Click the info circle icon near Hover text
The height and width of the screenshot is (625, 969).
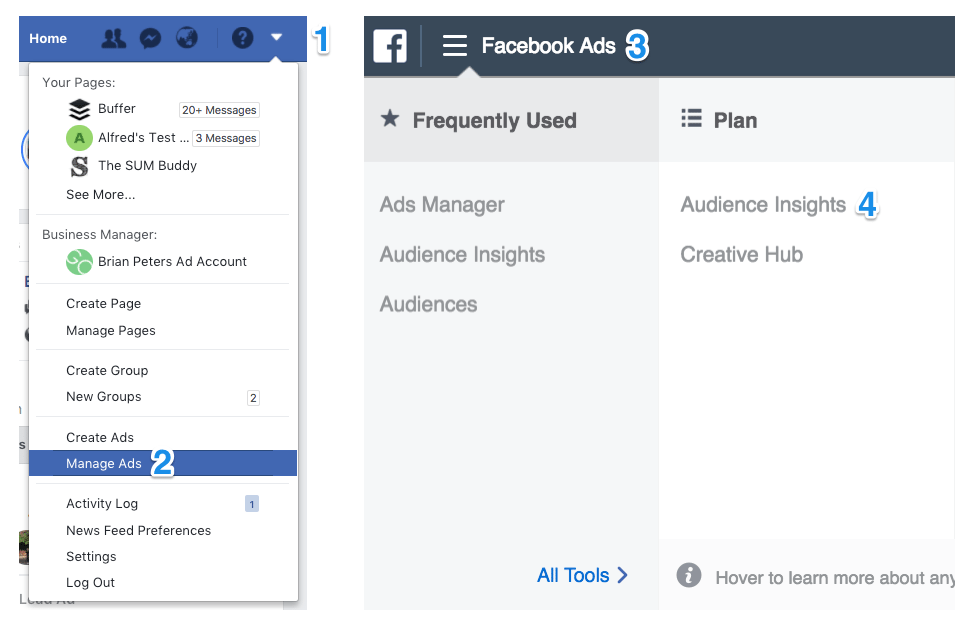pyautogui.click(x=688, y=577)
